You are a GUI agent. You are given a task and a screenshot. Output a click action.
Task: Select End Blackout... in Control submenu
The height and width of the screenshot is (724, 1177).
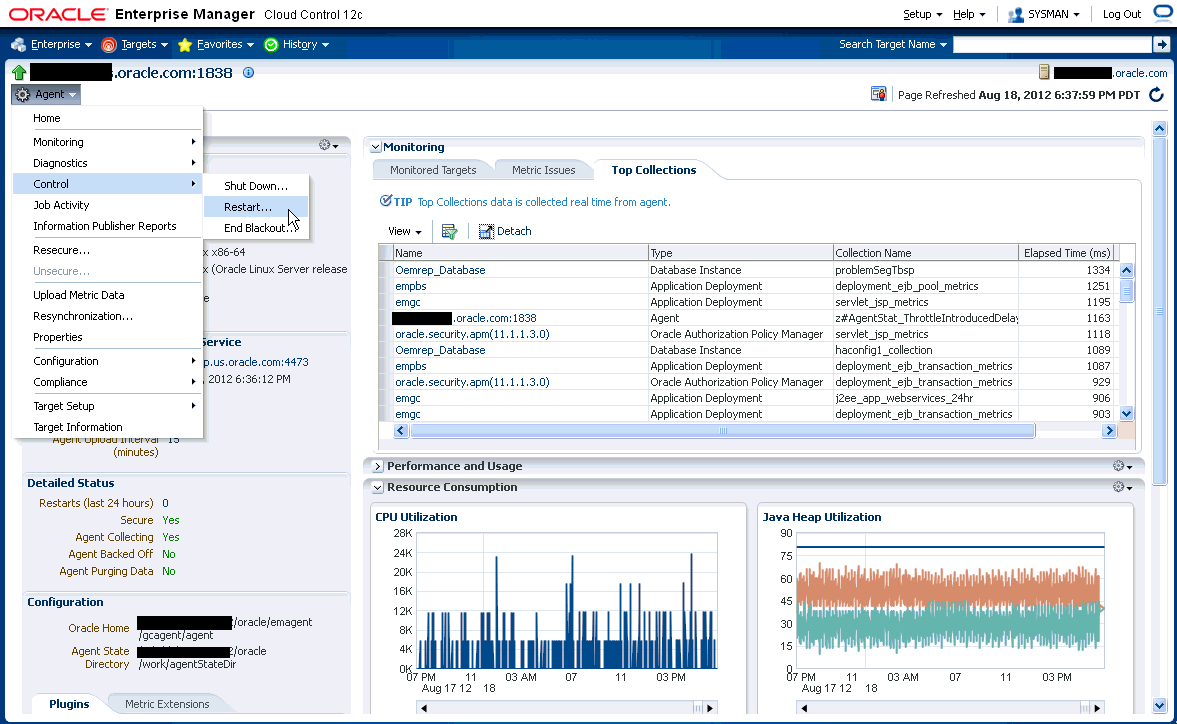coord(256,228)
